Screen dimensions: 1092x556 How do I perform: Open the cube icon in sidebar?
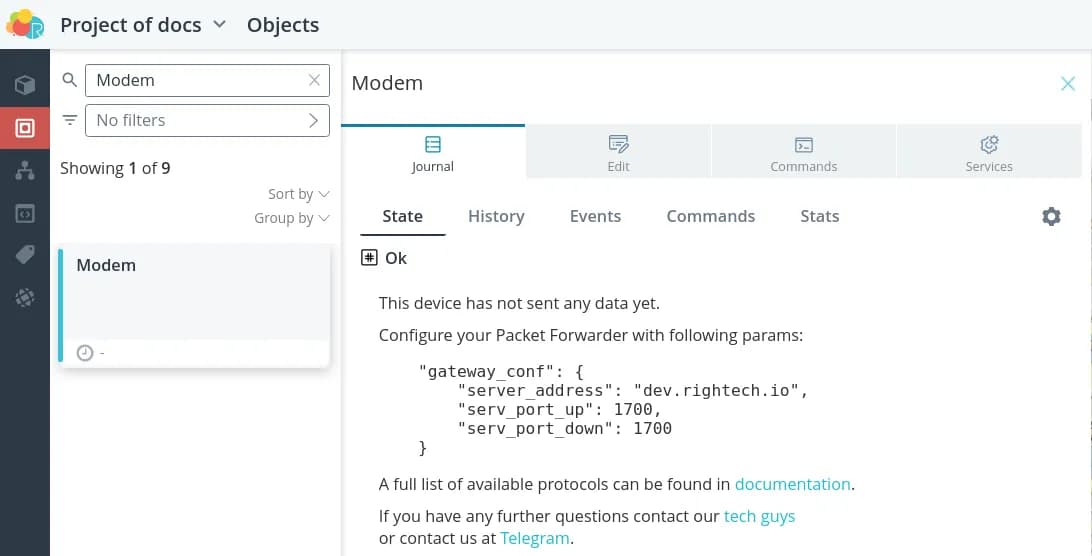click(25, 85)
